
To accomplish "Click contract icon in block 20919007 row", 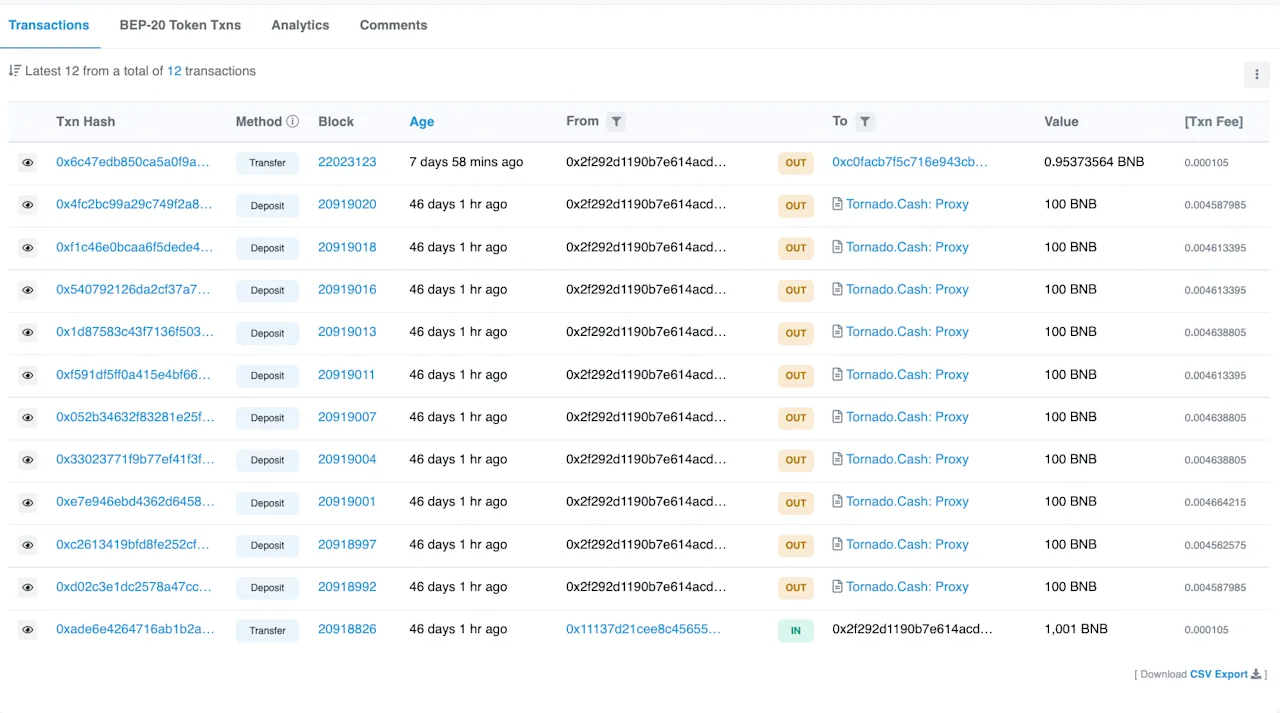I will tap(838, 417).
